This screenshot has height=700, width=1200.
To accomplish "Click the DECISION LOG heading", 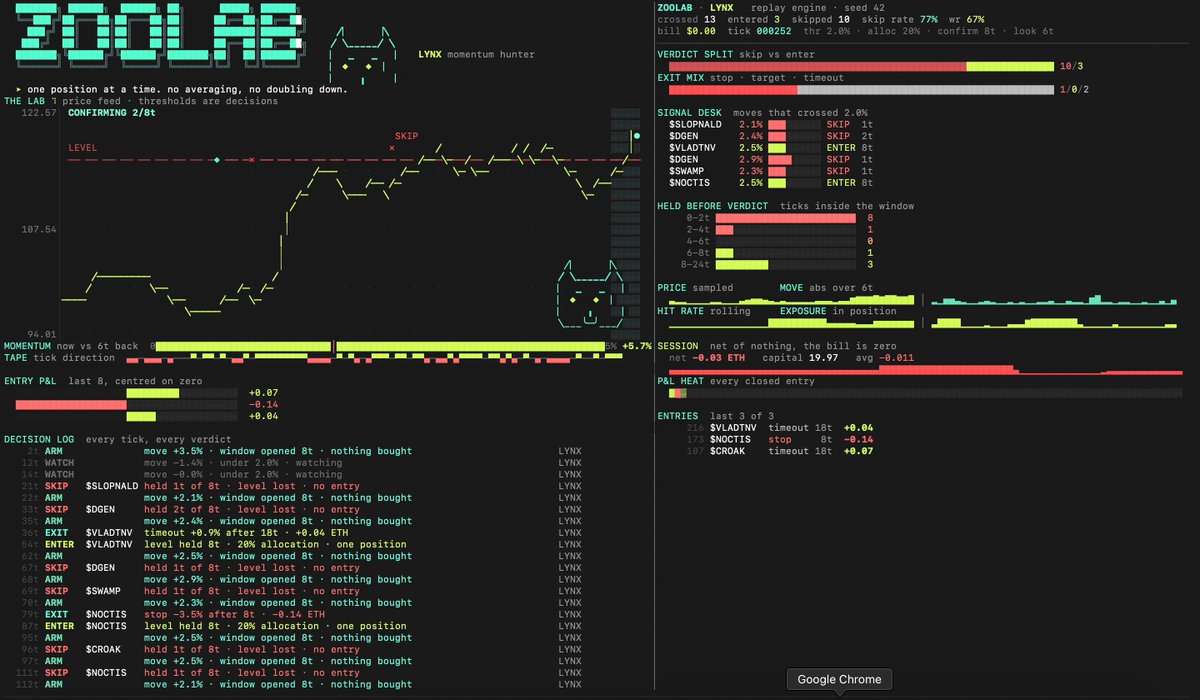I will (x=40, y=440).
